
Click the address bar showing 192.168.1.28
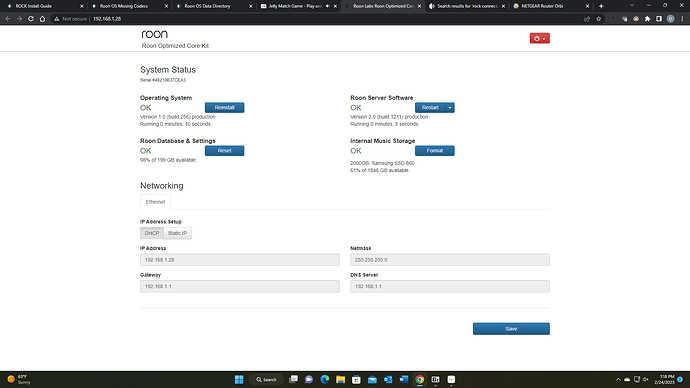[107, 19]
